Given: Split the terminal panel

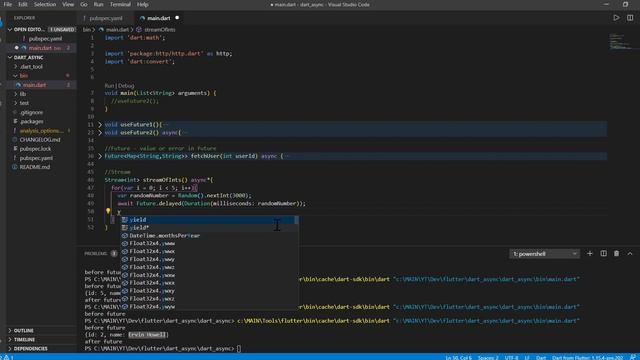Looking at the screenshot, I should (603, 253).
